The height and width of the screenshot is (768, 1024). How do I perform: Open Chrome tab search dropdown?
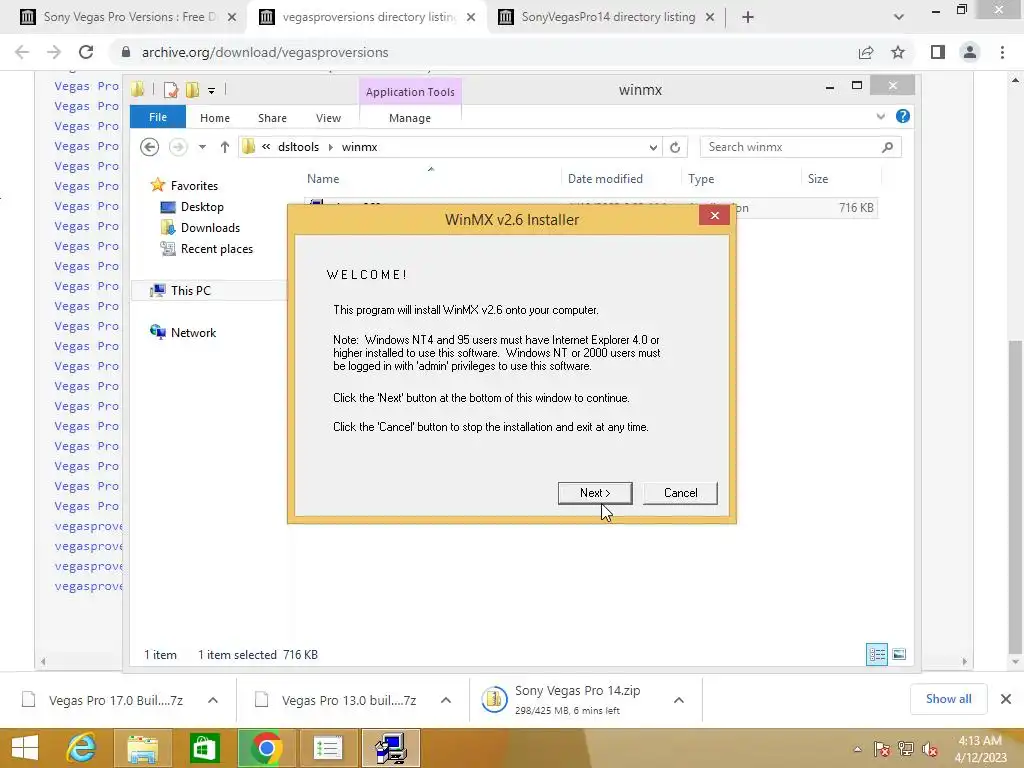tap(899, 17)
